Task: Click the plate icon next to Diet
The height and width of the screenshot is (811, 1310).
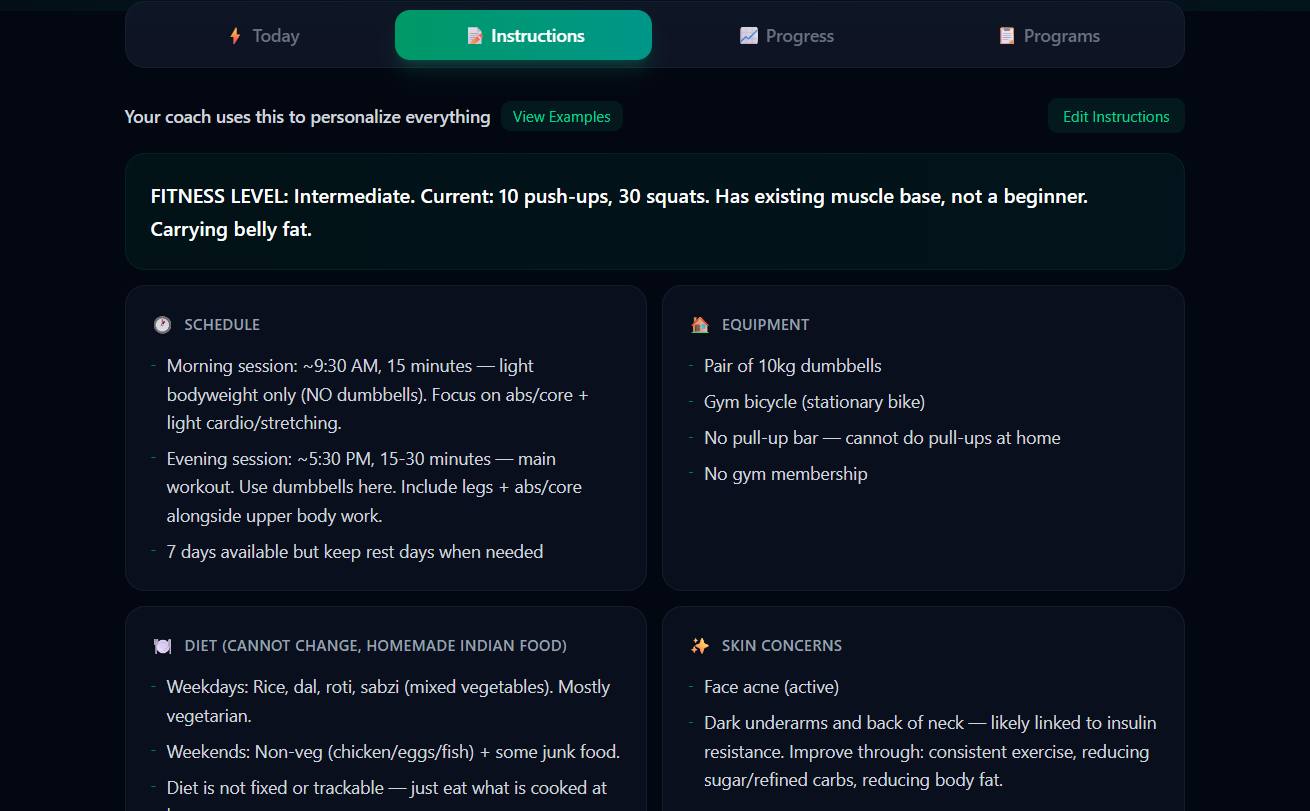Action: [x=162, y=646]
